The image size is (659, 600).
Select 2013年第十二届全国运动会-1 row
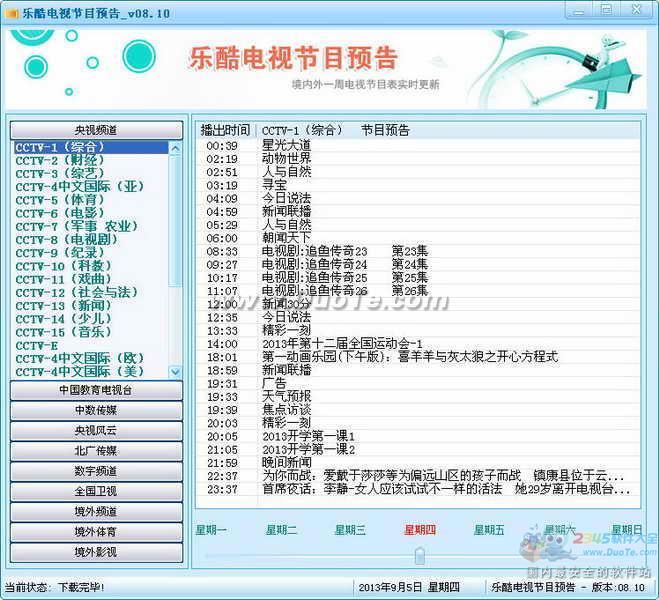click(418, 344)
